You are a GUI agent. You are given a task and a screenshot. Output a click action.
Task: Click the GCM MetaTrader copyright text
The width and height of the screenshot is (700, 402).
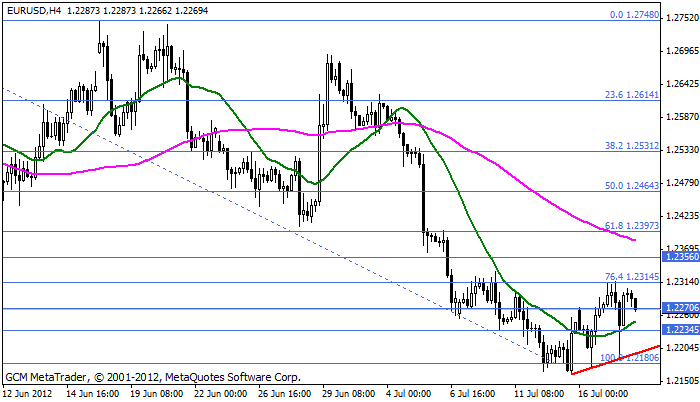coord(153,377)
